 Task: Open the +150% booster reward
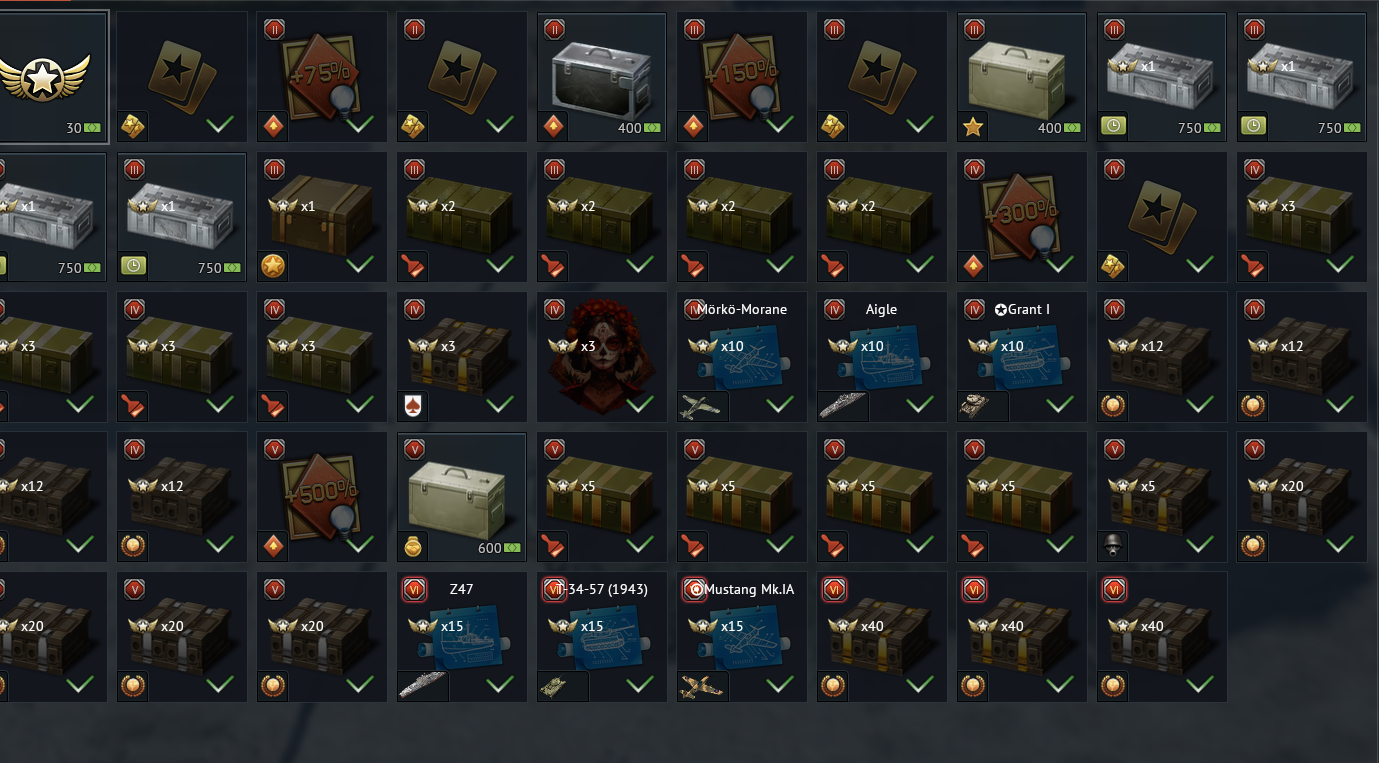tap(742, 77)
